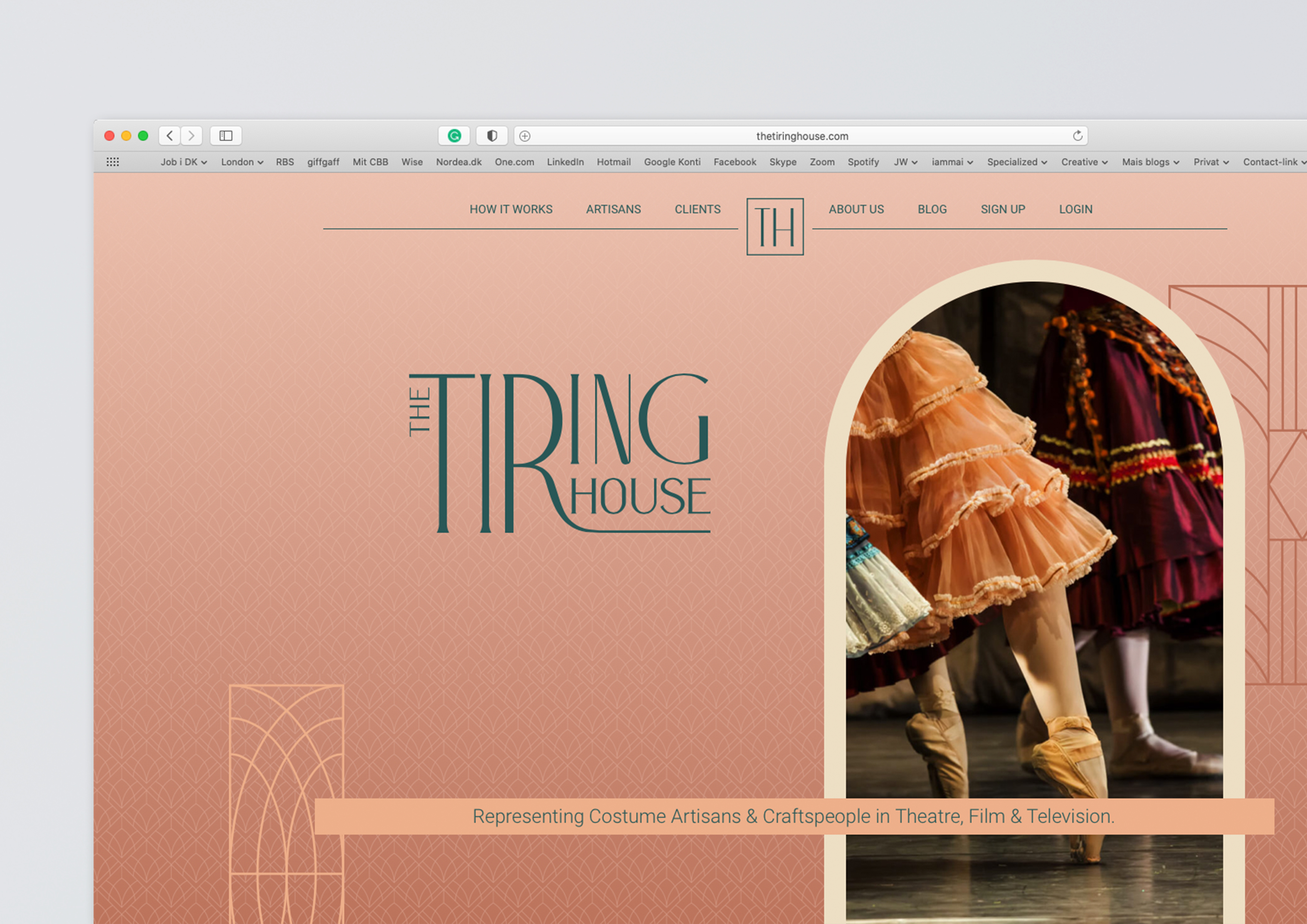Open the Grammarly extension icon
Image resolution: width=1307 pixels, height=924 pixels.
(454, 136)
